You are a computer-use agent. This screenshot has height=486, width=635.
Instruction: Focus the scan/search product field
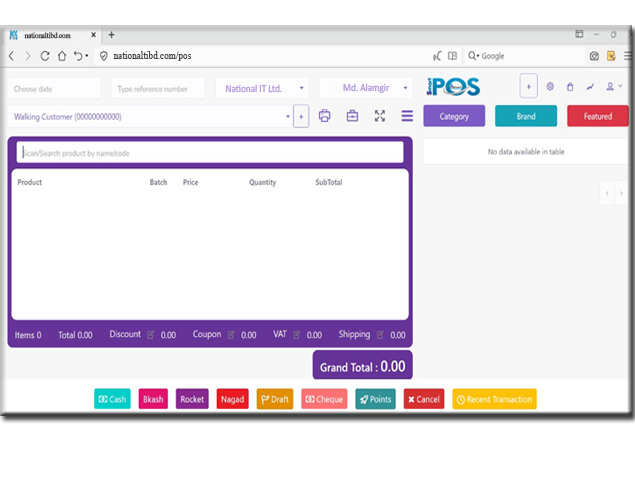(210, 153)
